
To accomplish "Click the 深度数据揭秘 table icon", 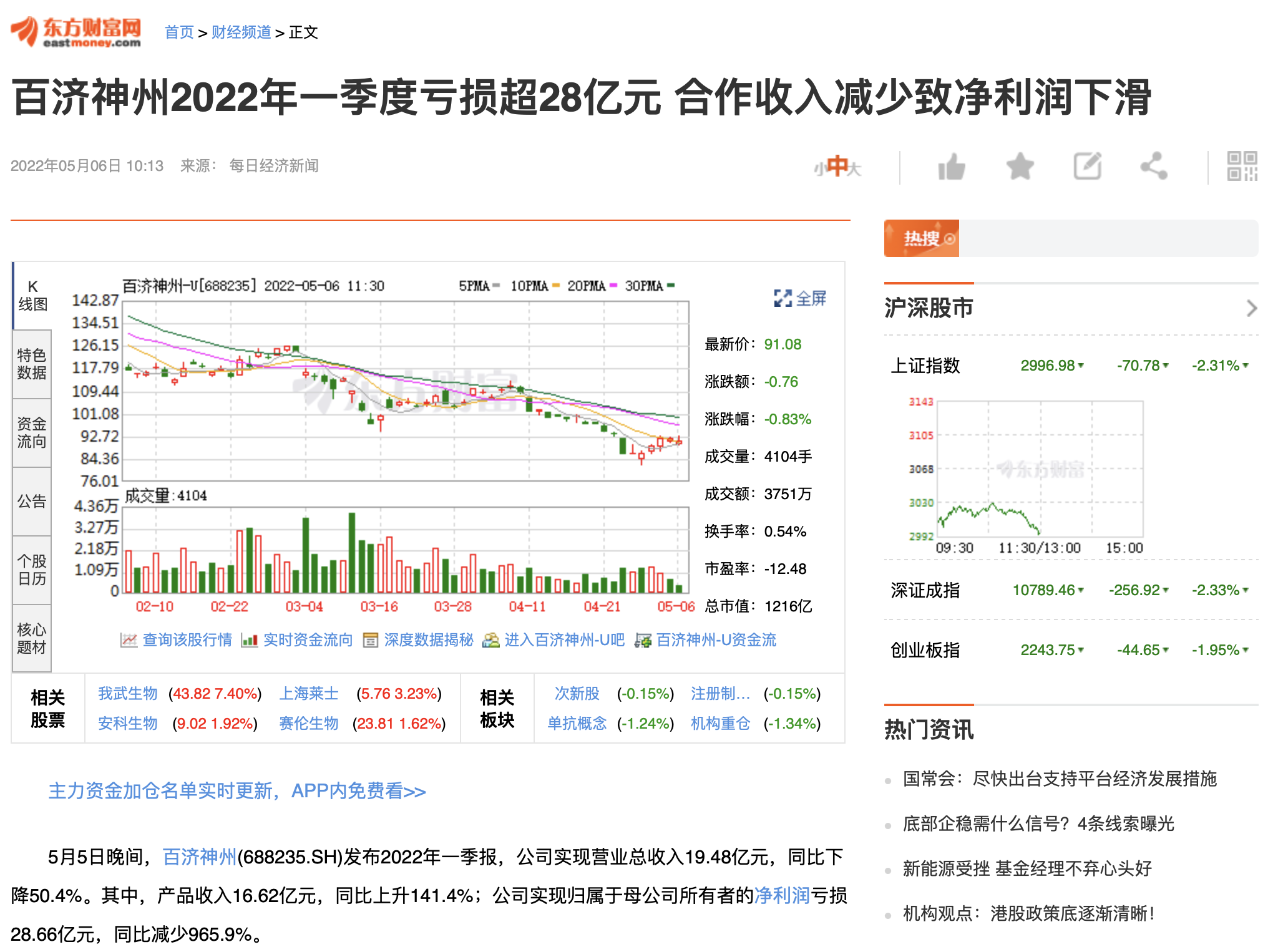I will pos(370,640).
